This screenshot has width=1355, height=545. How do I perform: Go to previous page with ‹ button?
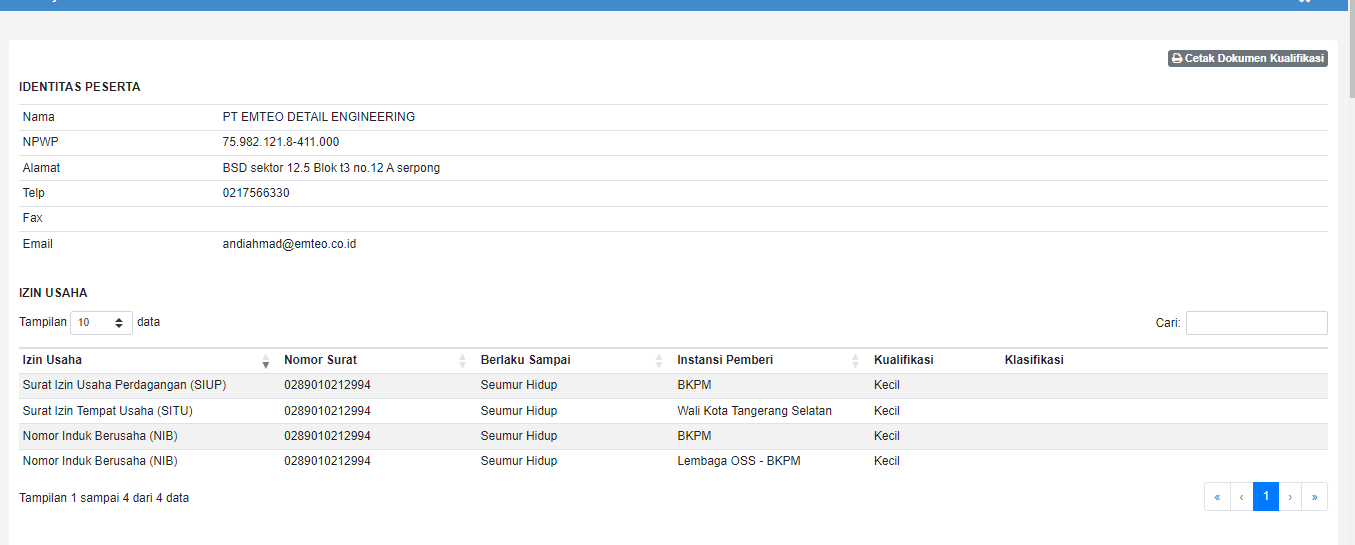click(x=1241, y=497)
